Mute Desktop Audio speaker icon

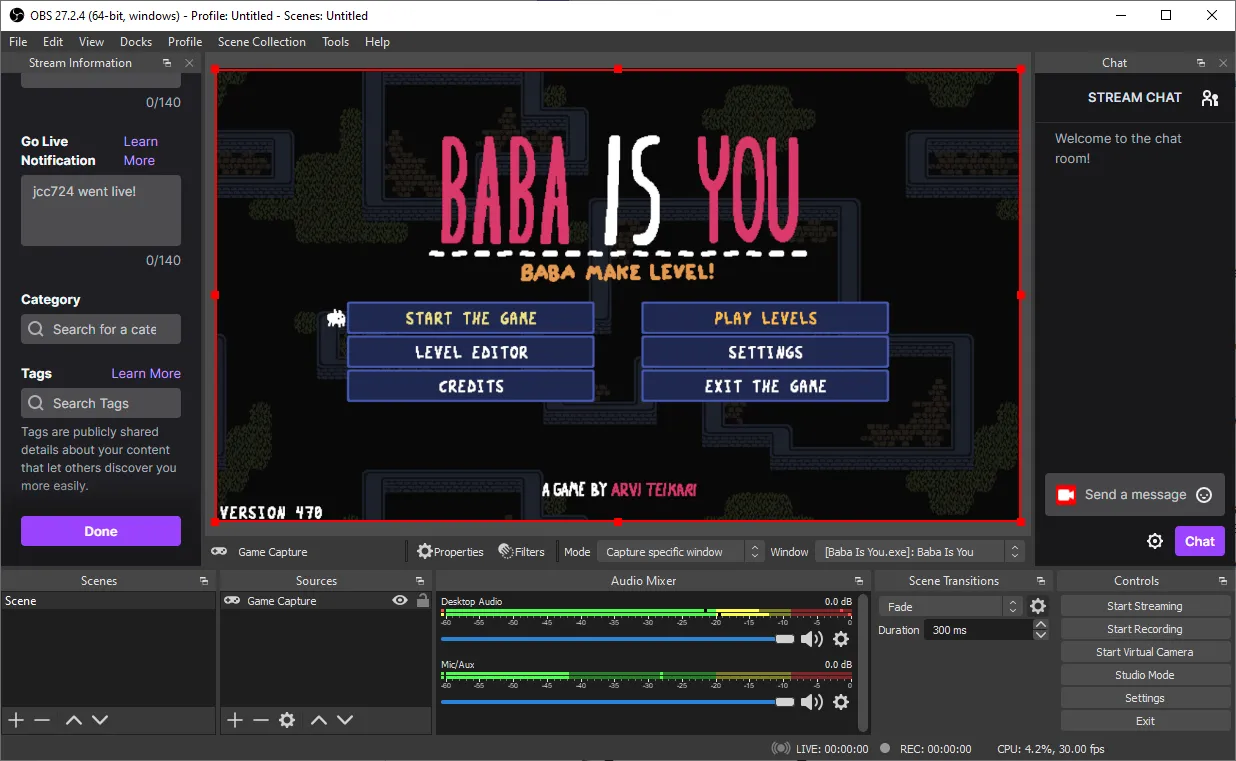pyautogui.click(x=812, y=639)
